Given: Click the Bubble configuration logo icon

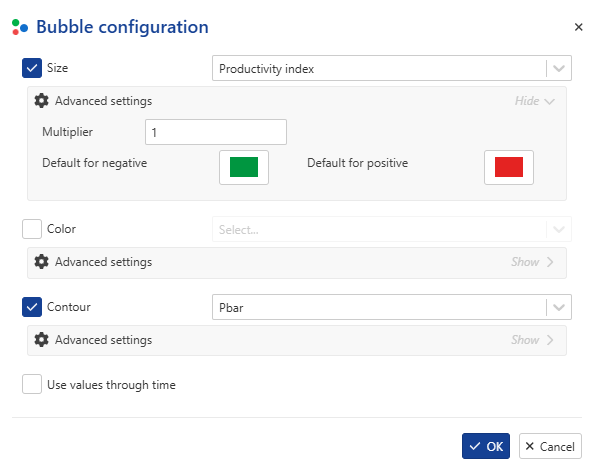Looking at the screenshot, I should click(20, 27).
